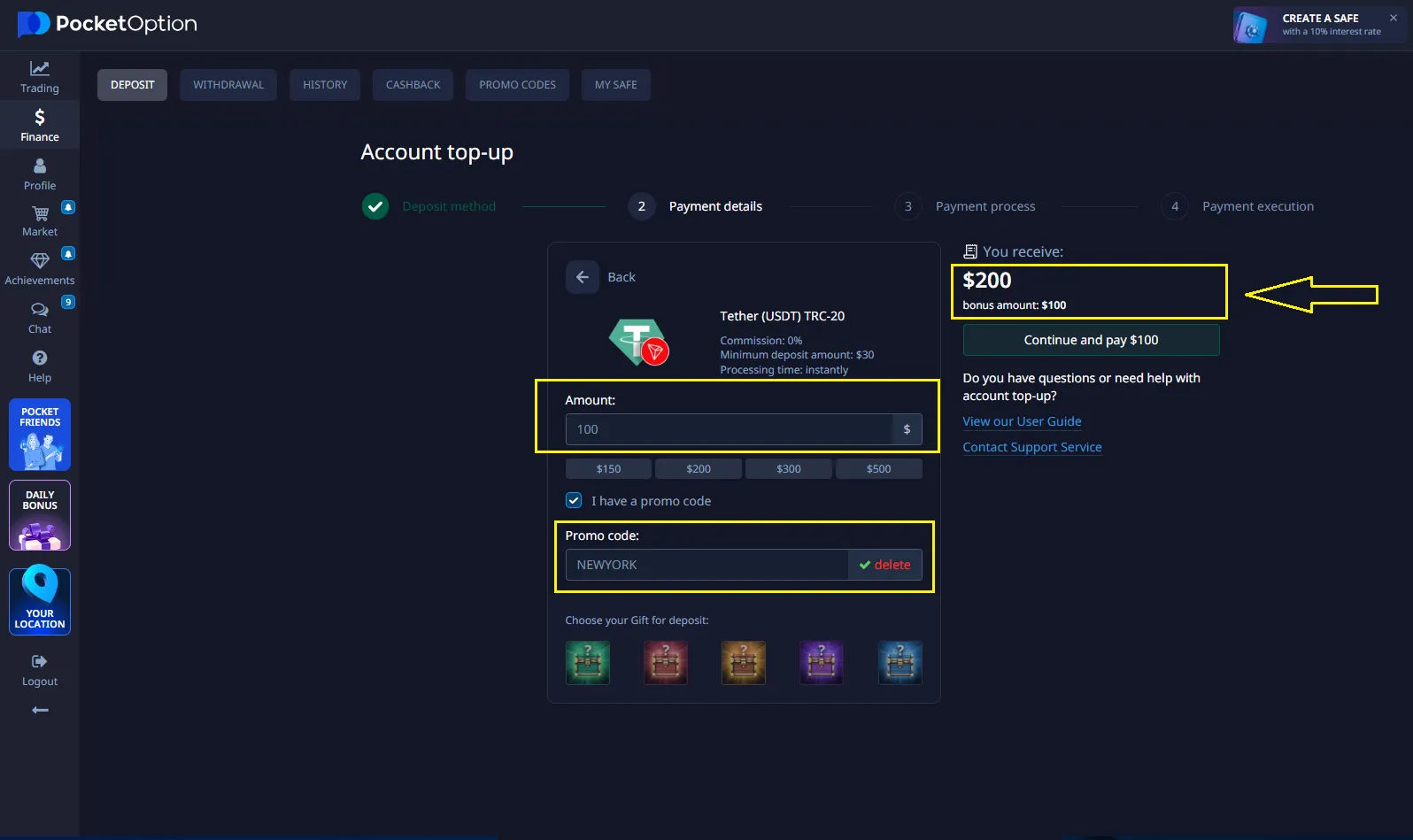This screenshot has width=1413, height=840.
Task: Choose the $500 preset amount
Action: point(879,469)
